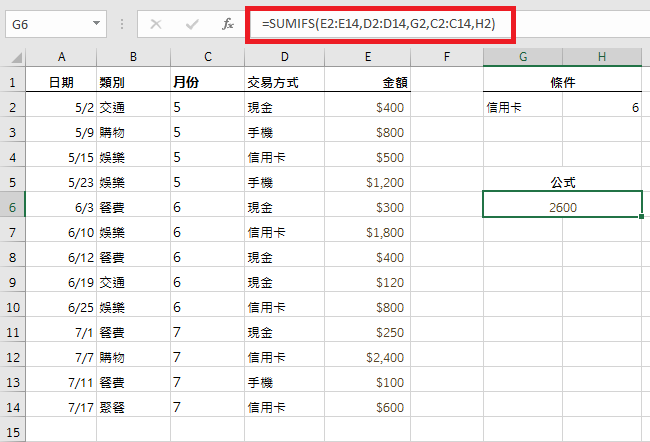Select cell G2 containing 信用卡 criteria
The width and height of the screenshot is (650, 442).
pyautogui.click(x=522, y=107)
